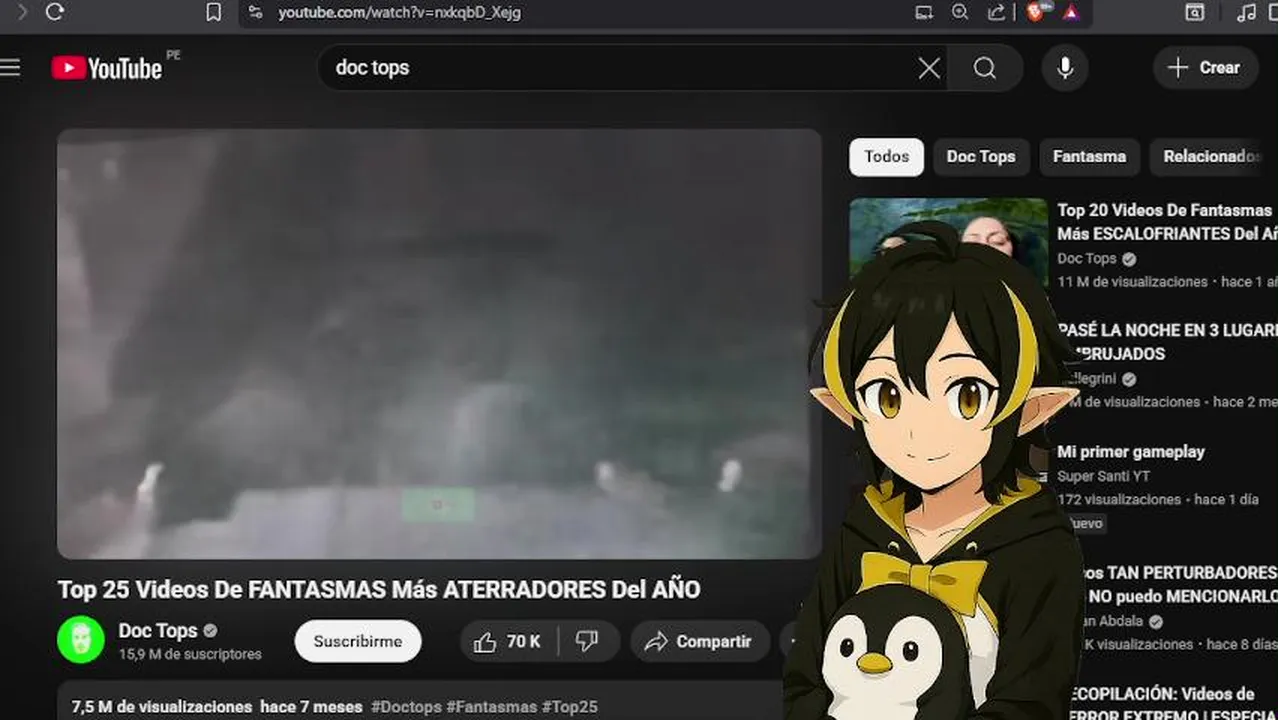
Task: Open suggested video 'PASÉ LA NOCHE EN 3 LUGARES'
Action: (1167, 342)
